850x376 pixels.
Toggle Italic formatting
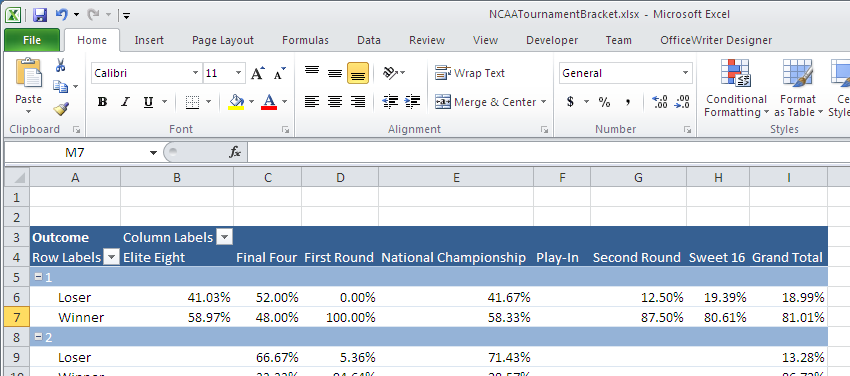(x=125, y=102)
